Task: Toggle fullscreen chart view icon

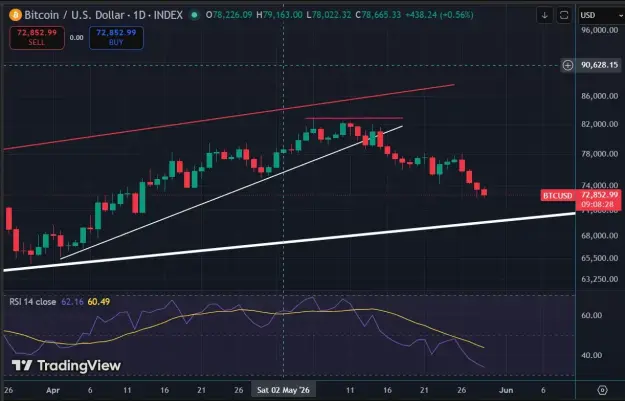Action: pyautogui.click(x=564, y=15)
